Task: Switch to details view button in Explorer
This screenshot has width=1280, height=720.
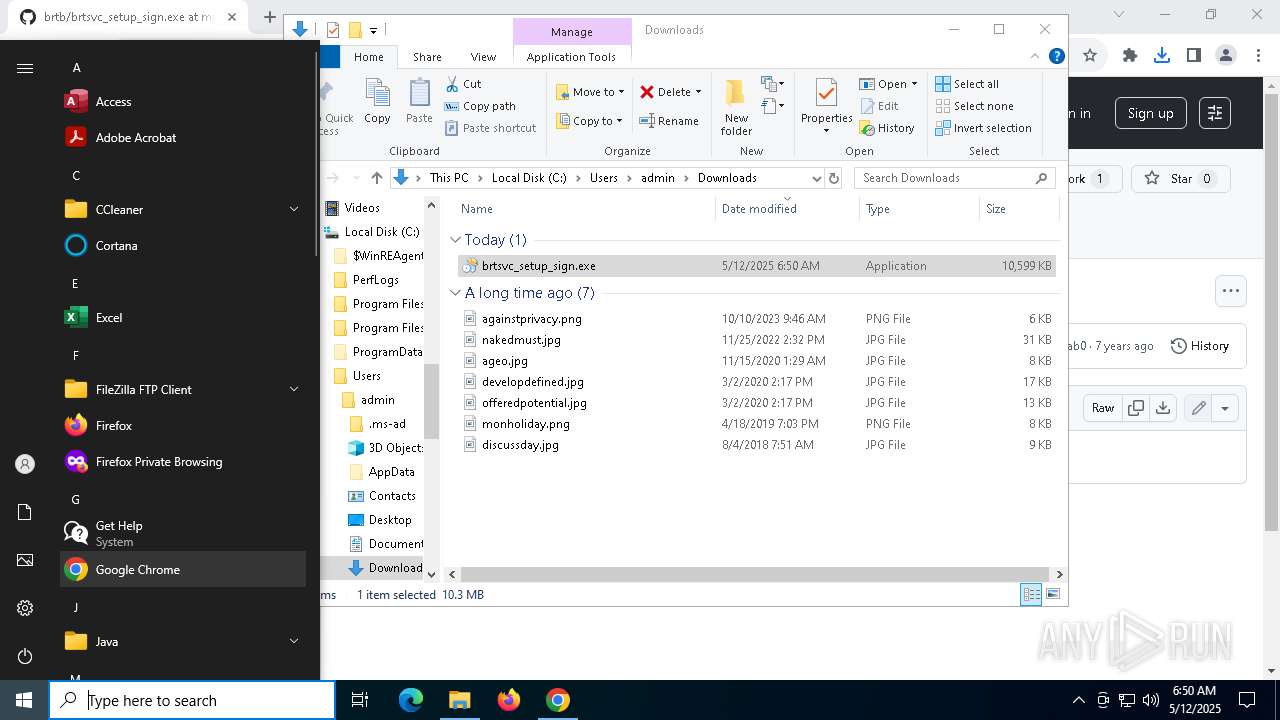Action: pos(1031,595)
